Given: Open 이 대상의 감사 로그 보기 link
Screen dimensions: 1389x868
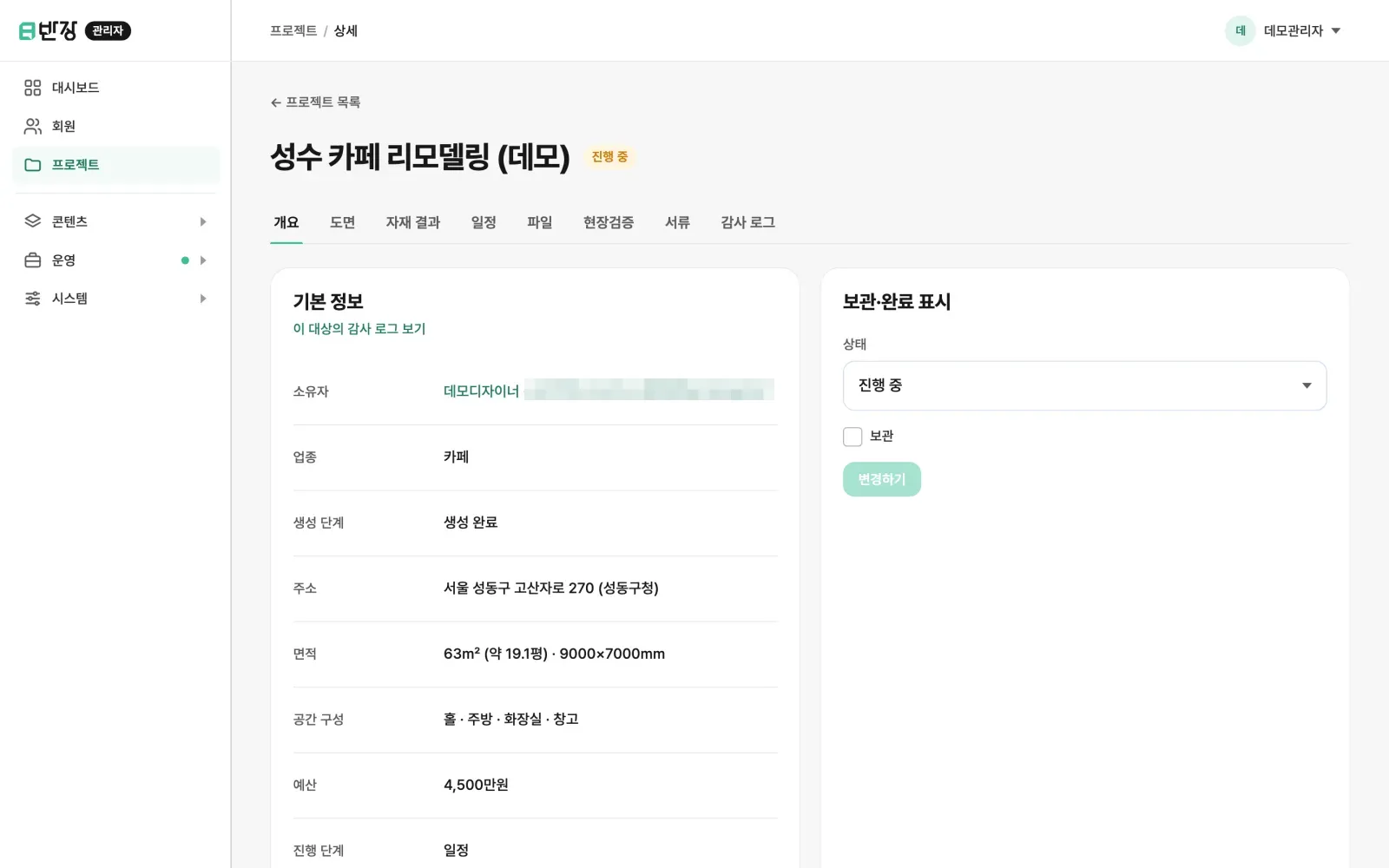Looking at the screenshot, I should [359, 329].
